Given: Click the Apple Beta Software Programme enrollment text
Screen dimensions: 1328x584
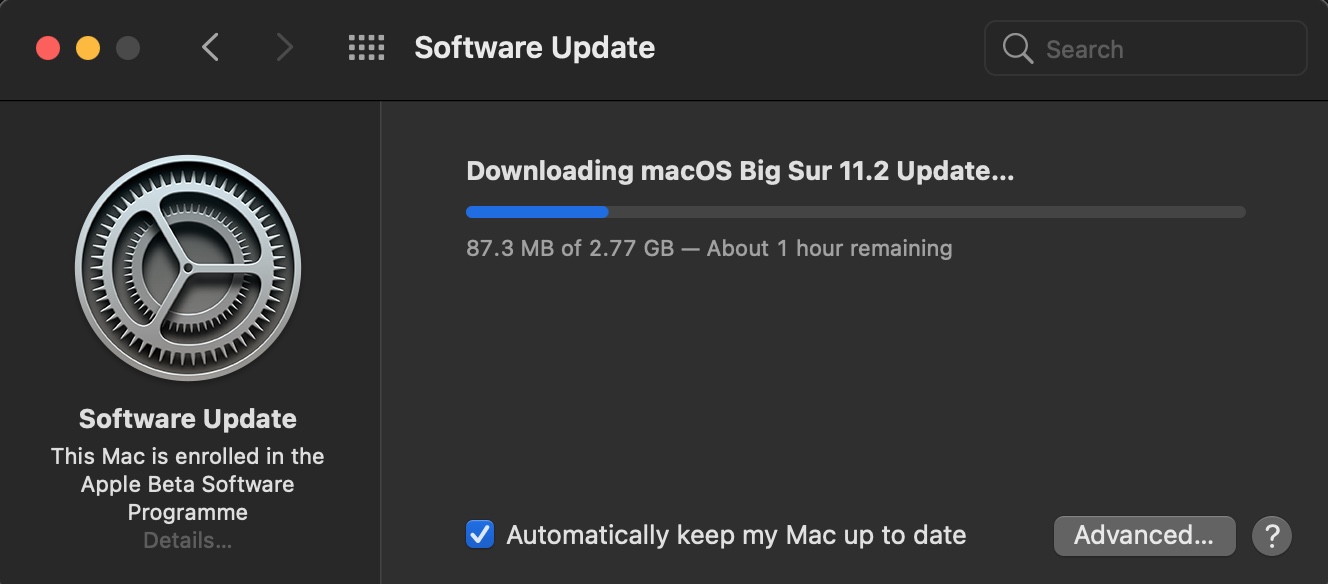Looking at the screenshot, I should [x=188, y=484].
